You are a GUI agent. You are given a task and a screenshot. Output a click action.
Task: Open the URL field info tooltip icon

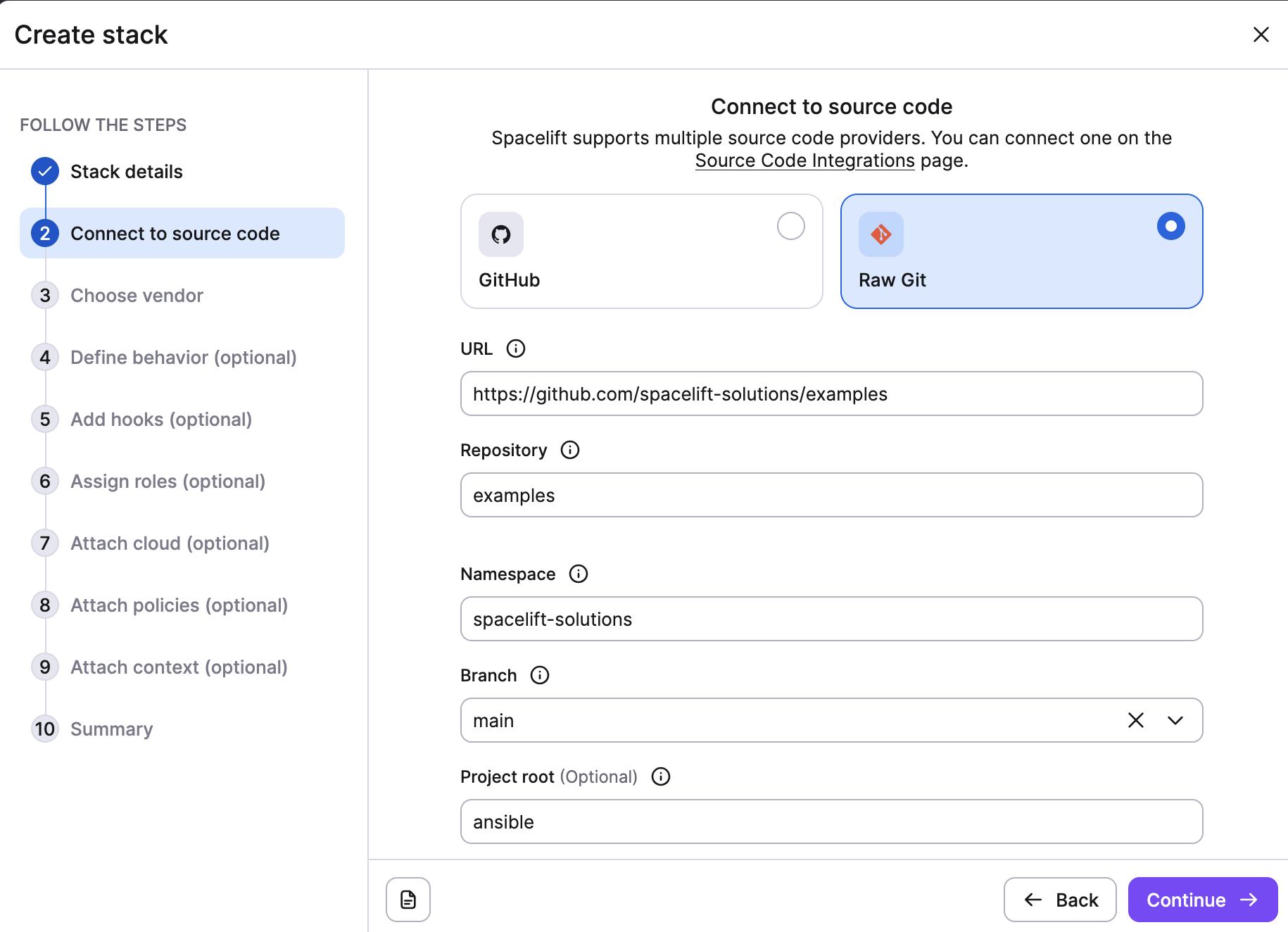[x=516, y=348]
